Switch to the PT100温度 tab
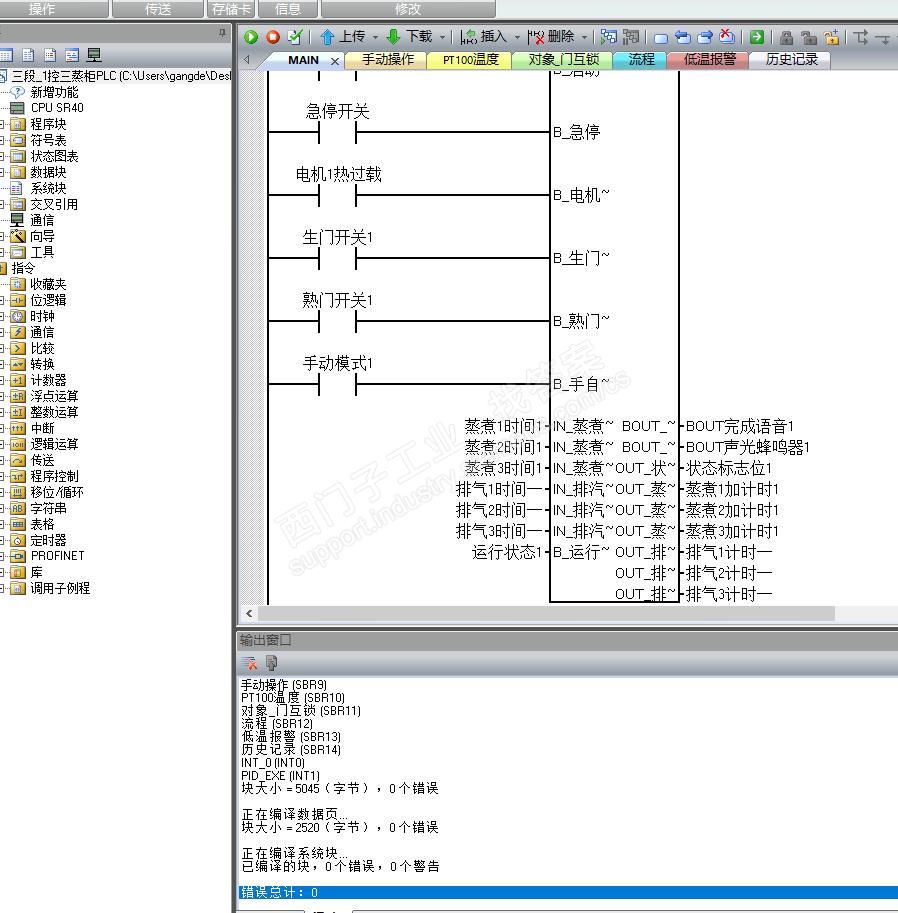The width and height of the screenshot is (898, 913). point(471,60)
